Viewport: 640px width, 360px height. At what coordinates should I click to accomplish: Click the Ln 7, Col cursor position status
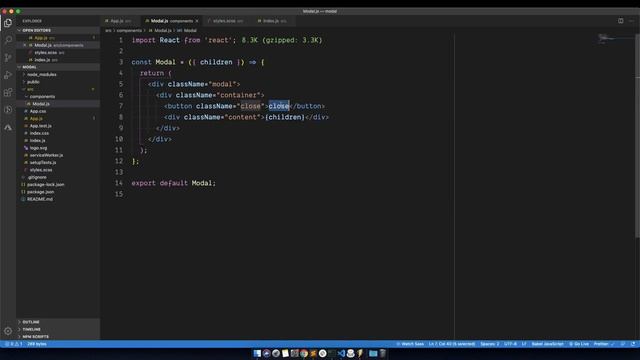pyautogui.click(x=452, y=344)
